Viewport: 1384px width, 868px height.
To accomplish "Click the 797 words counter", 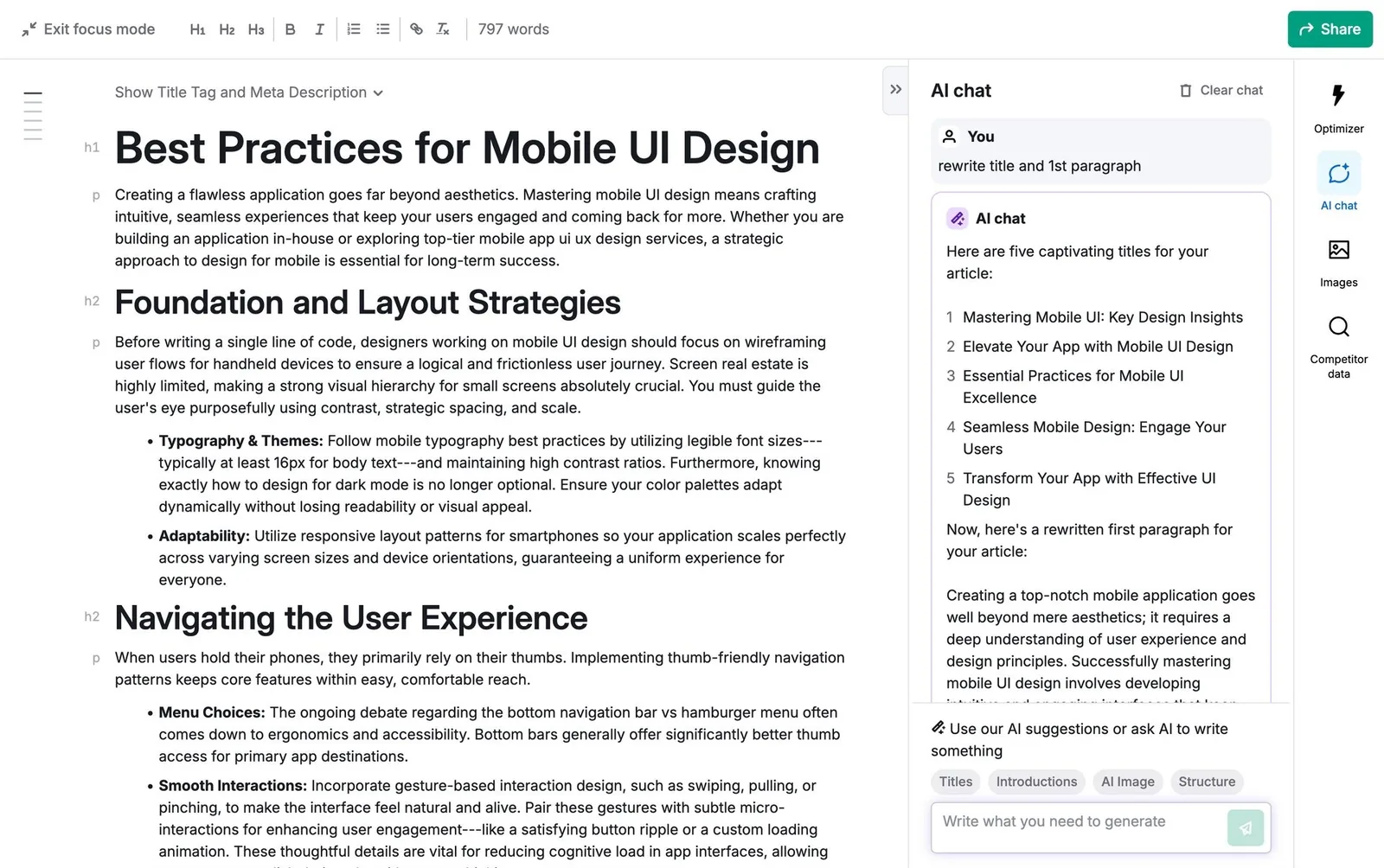I will pos(514,29).
